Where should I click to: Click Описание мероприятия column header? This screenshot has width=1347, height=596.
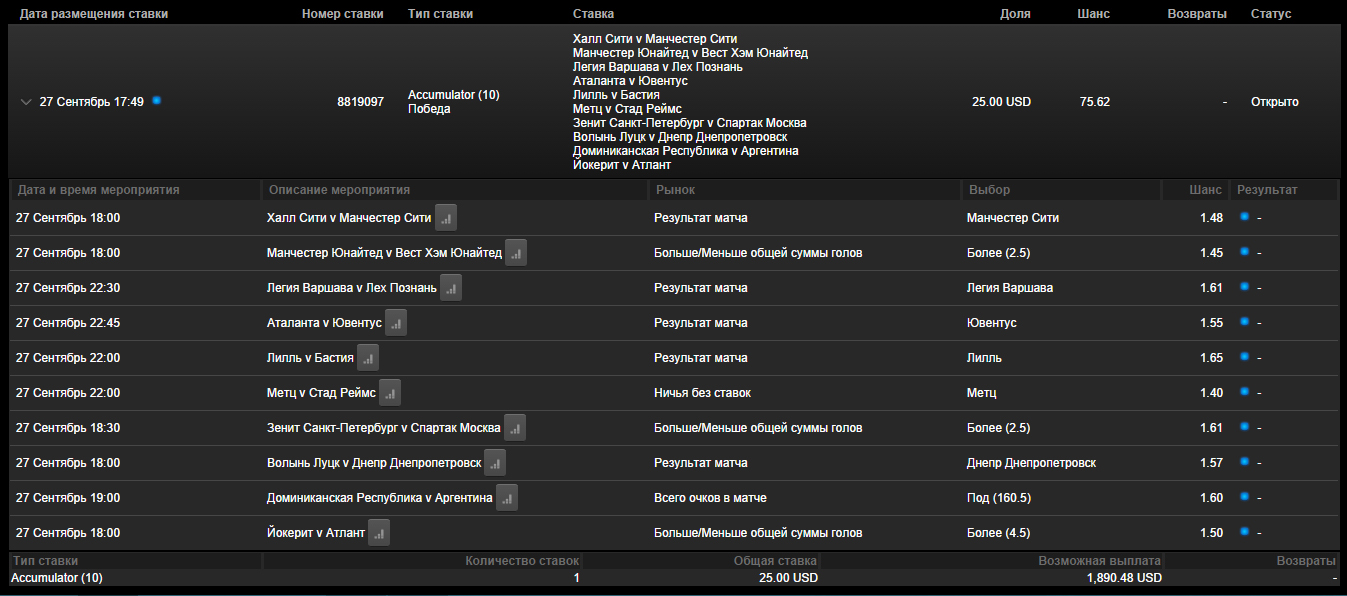coord(339,190)
